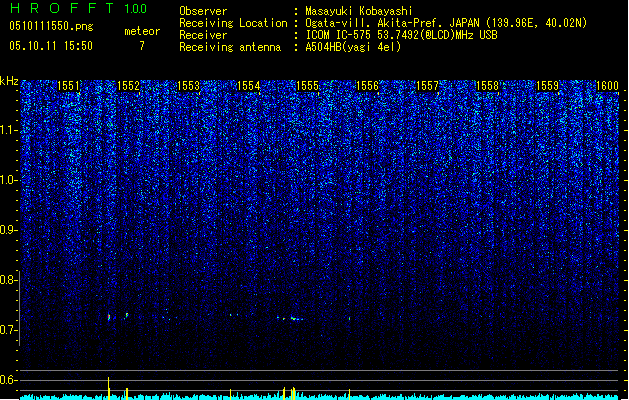629x400 pixels.
Task: Click the meteor echo at 1556
Action: pos(350,319)
